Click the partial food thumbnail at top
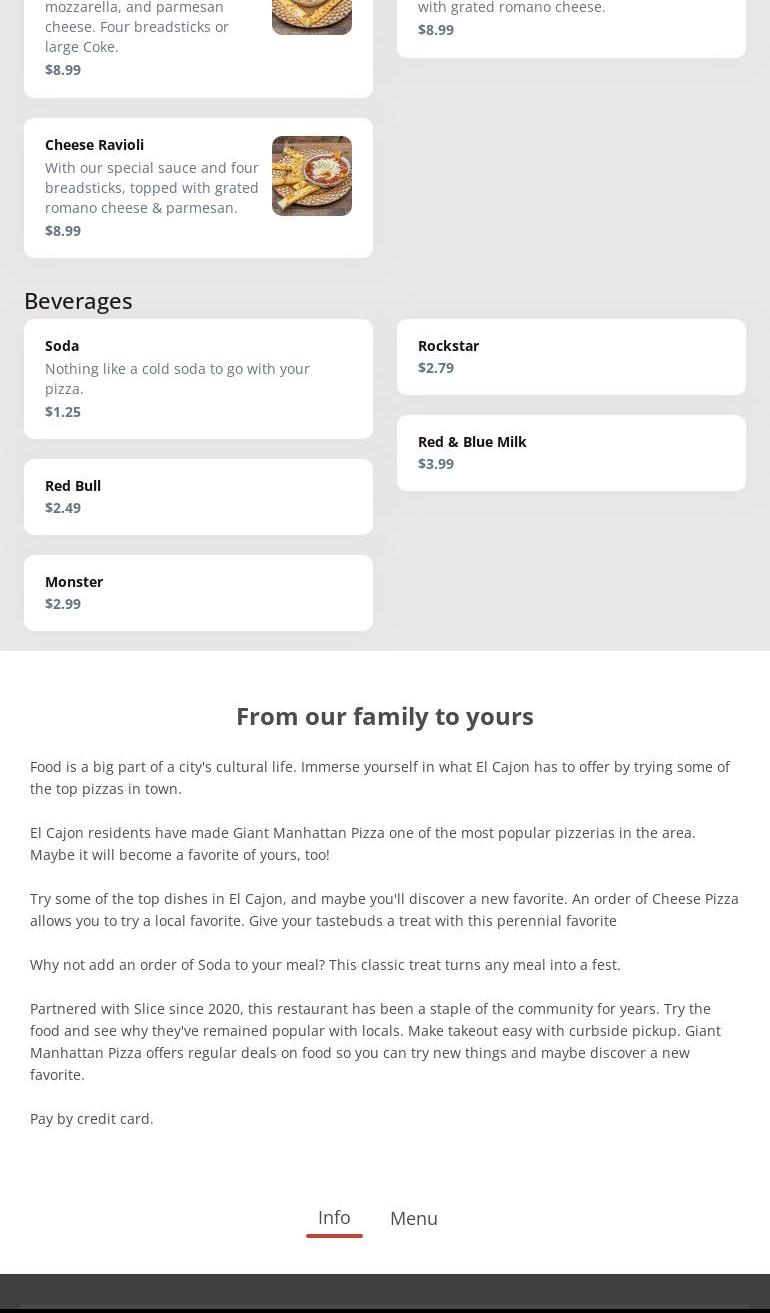Screen dimensions: 770x1313 [311, 15]
